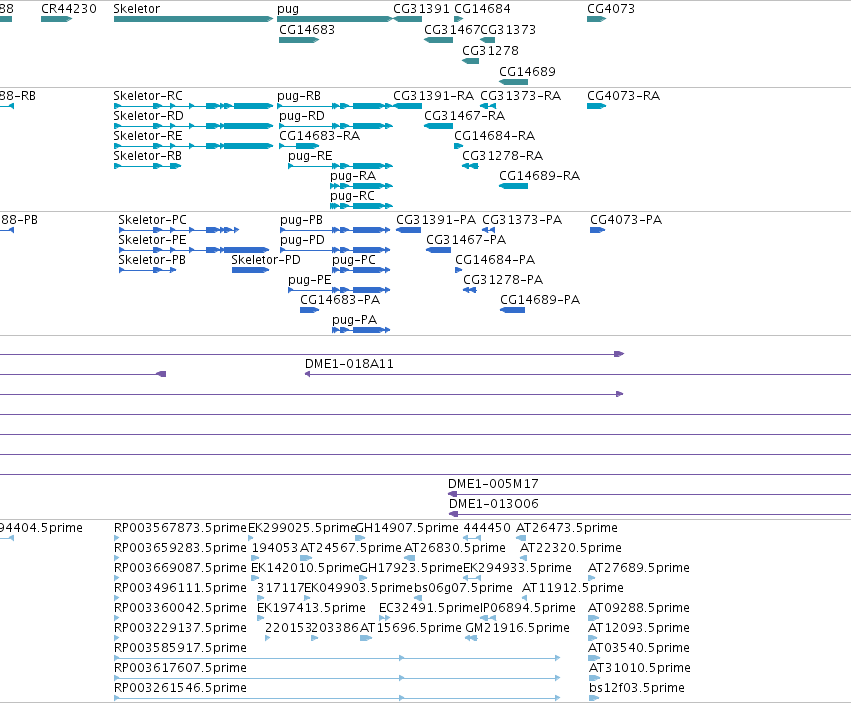Click EST RP003567873.5prime
Screen dimensions: 851x703
point(180,528)
